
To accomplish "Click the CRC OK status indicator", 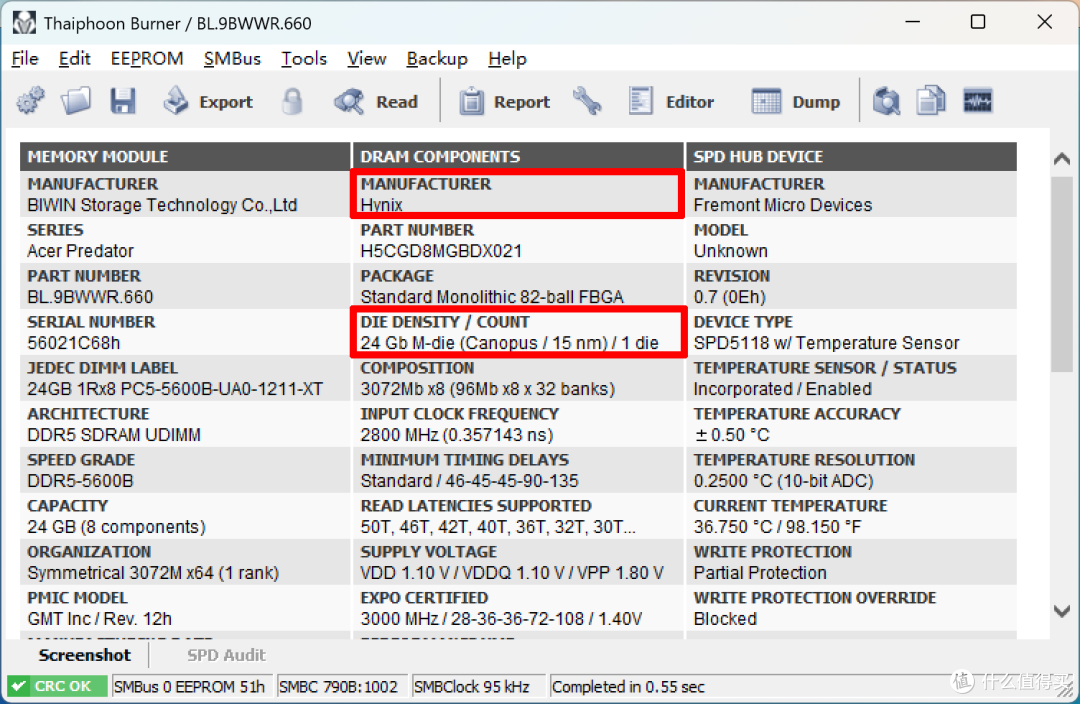I will coord(57,687).
